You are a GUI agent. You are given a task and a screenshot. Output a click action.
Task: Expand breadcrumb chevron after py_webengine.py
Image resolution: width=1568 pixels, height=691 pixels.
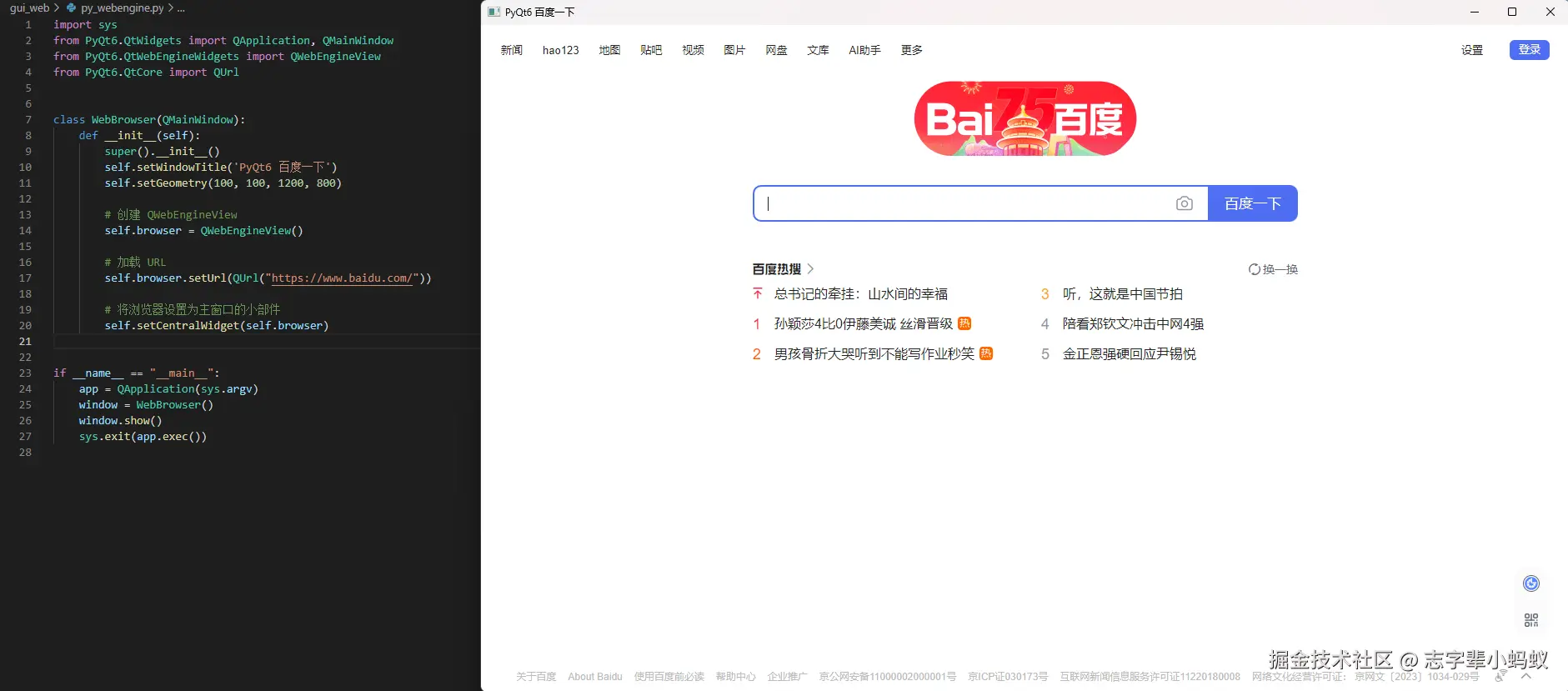click(x=171, y=8)
